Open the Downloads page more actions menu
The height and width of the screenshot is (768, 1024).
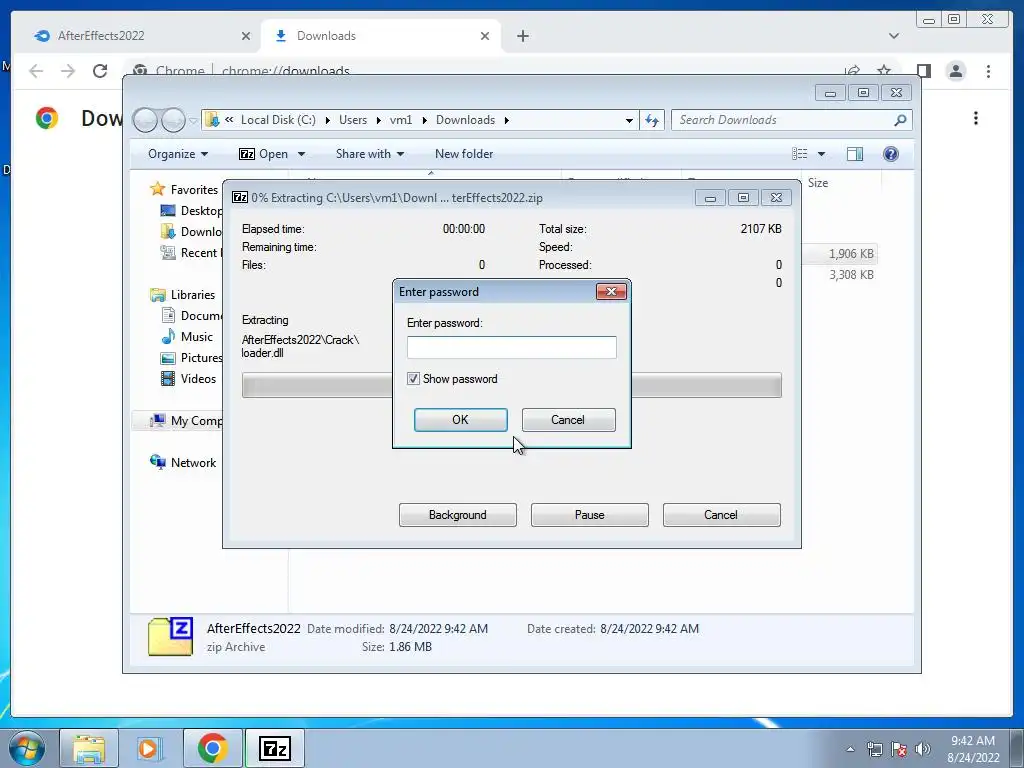[976, 118]
